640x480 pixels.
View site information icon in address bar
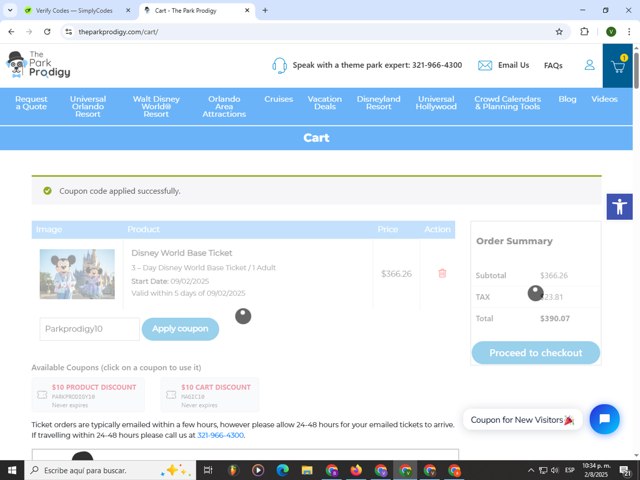coord(69,32)
